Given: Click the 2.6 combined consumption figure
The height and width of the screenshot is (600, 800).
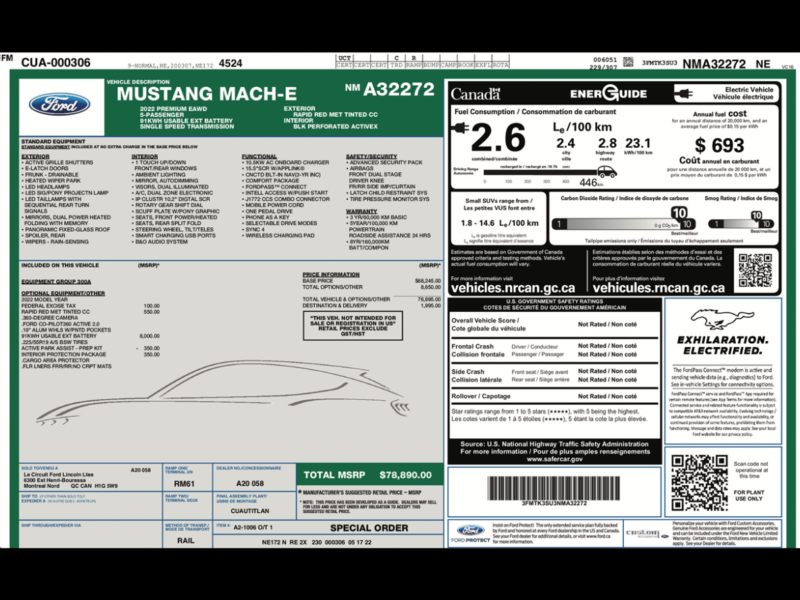Looking at the screenshot, I should (x=498, y=138).
